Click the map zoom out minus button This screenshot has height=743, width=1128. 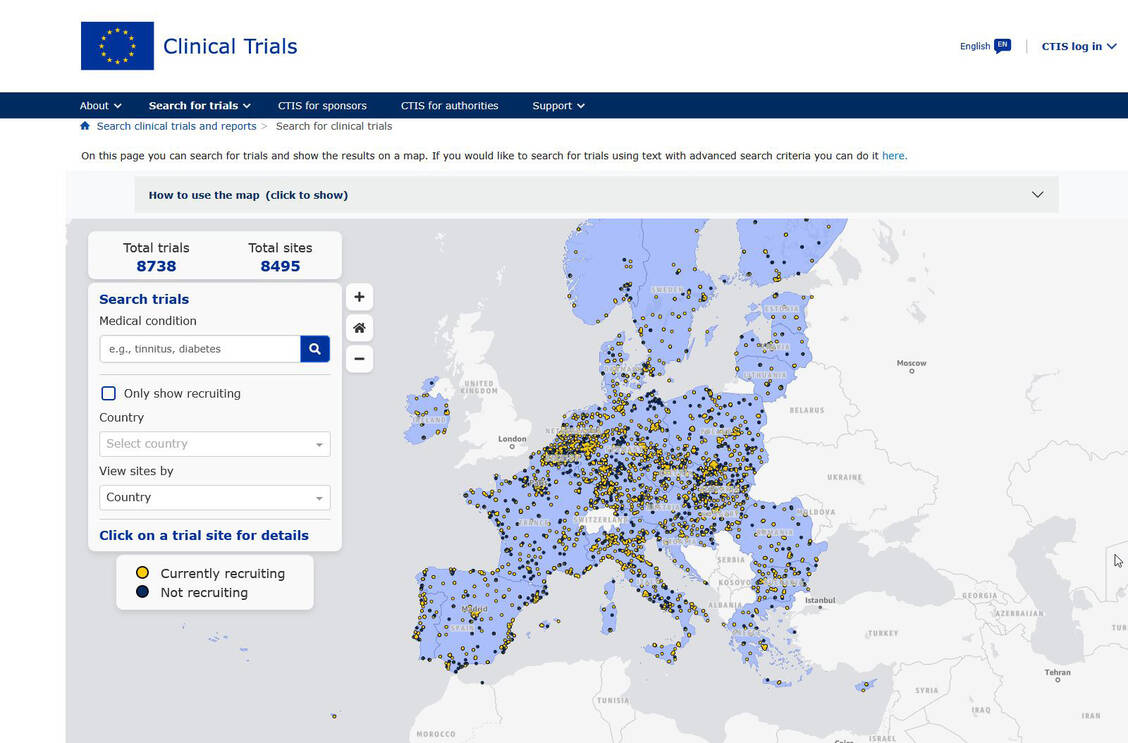click(x=359, y=359)
